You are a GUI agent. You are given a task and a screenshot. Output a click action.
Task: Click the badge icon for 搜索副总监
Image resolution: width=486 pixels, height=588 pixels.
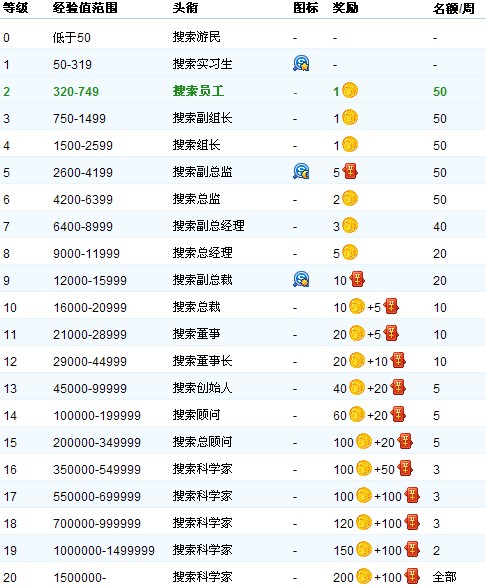(301, 171)
